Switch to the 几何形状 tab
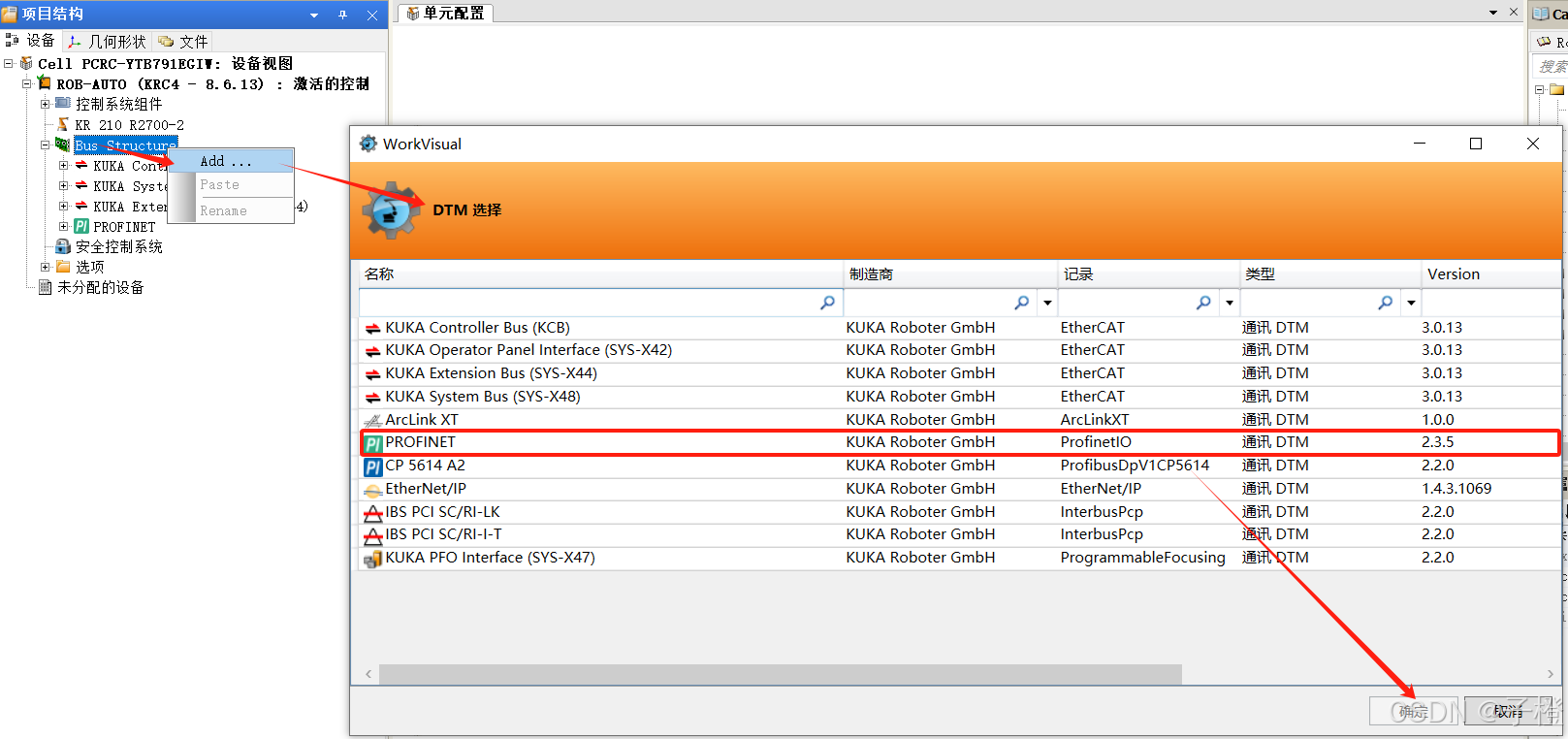Viewport: 1568px width, 739px height. point(107,41)
